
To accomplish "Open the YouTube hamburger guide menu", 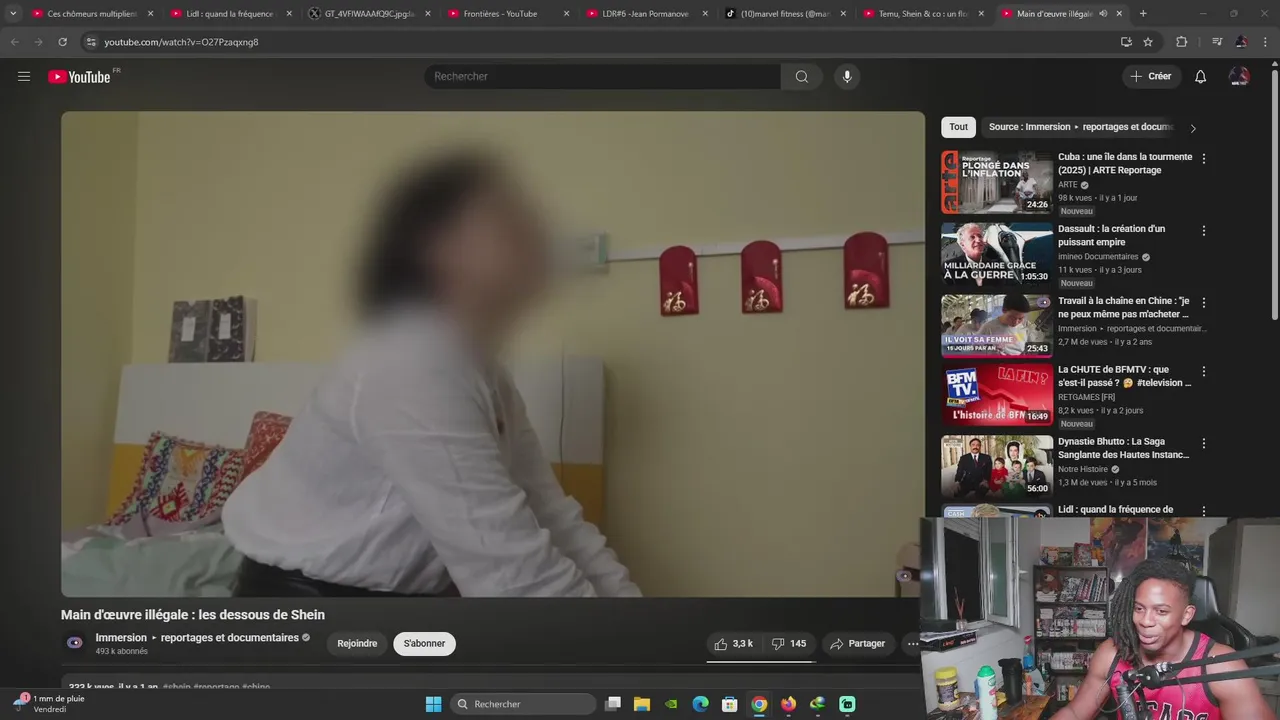I will click(x=24, y=76).
